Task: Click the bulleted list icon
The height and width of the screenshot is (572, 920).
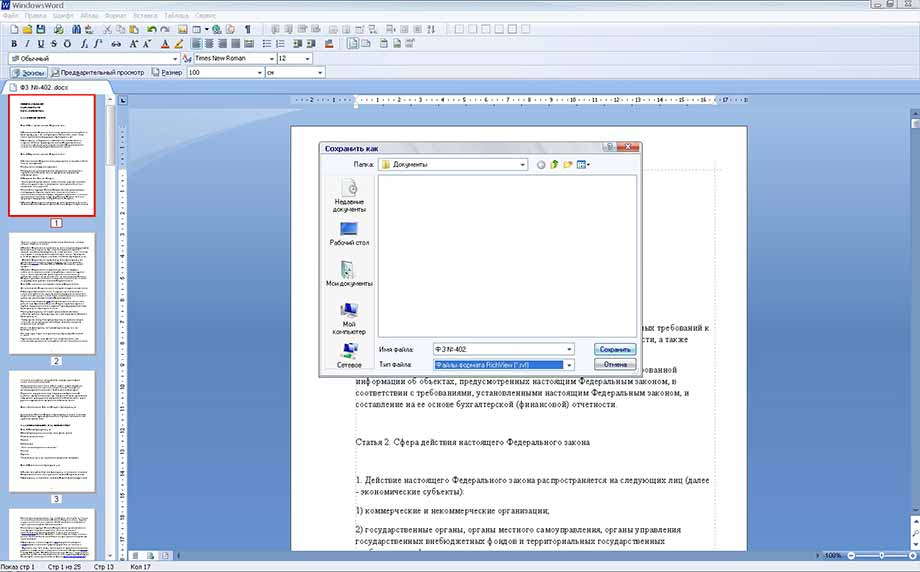Action: pos(267,44)
